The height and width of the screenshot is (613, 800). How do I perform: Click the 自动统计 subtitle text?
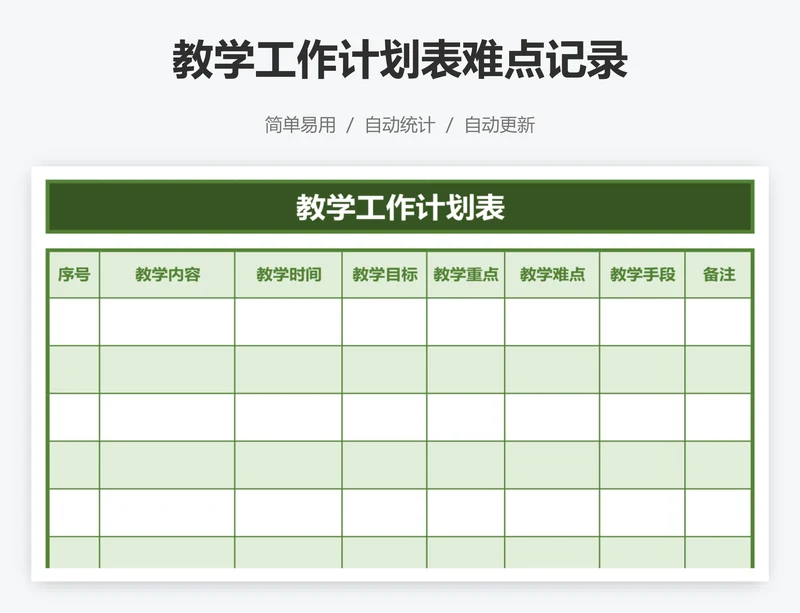[x=400, y=125]
